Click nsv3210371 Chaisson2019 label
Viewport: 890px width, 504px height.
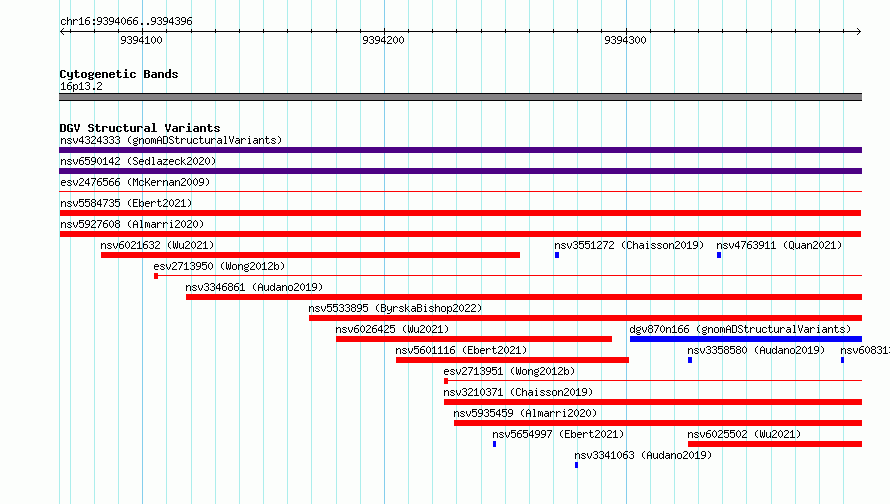click(x=518, y=392)
